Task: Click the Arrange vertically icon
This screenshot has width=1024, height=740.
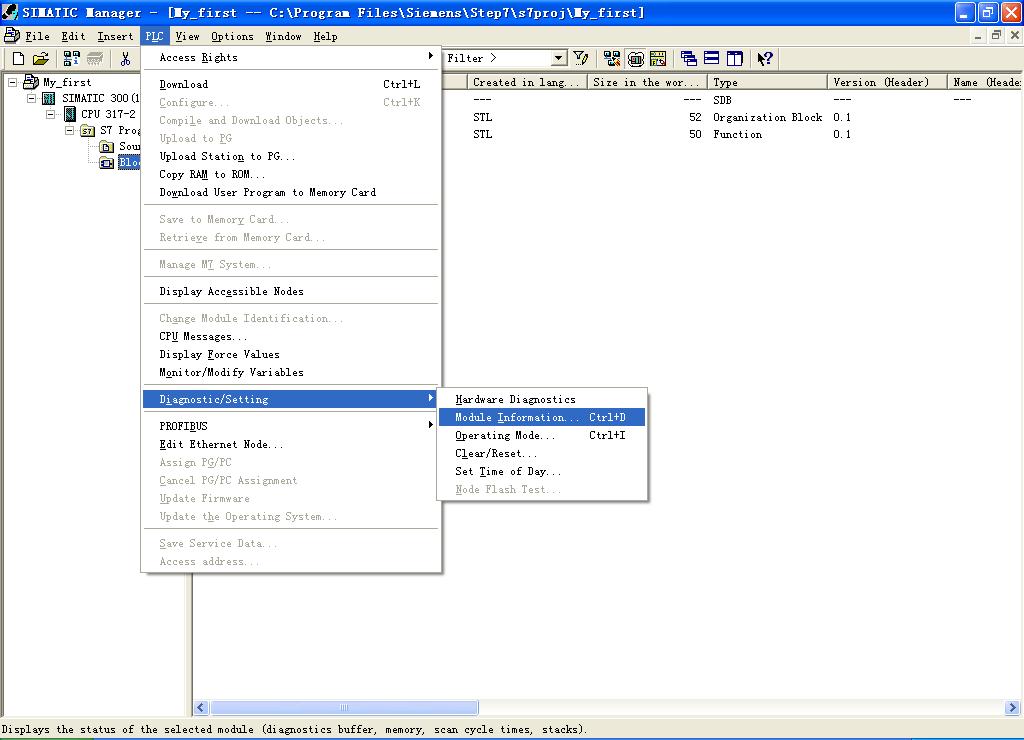Action: [x=735, y=59]
